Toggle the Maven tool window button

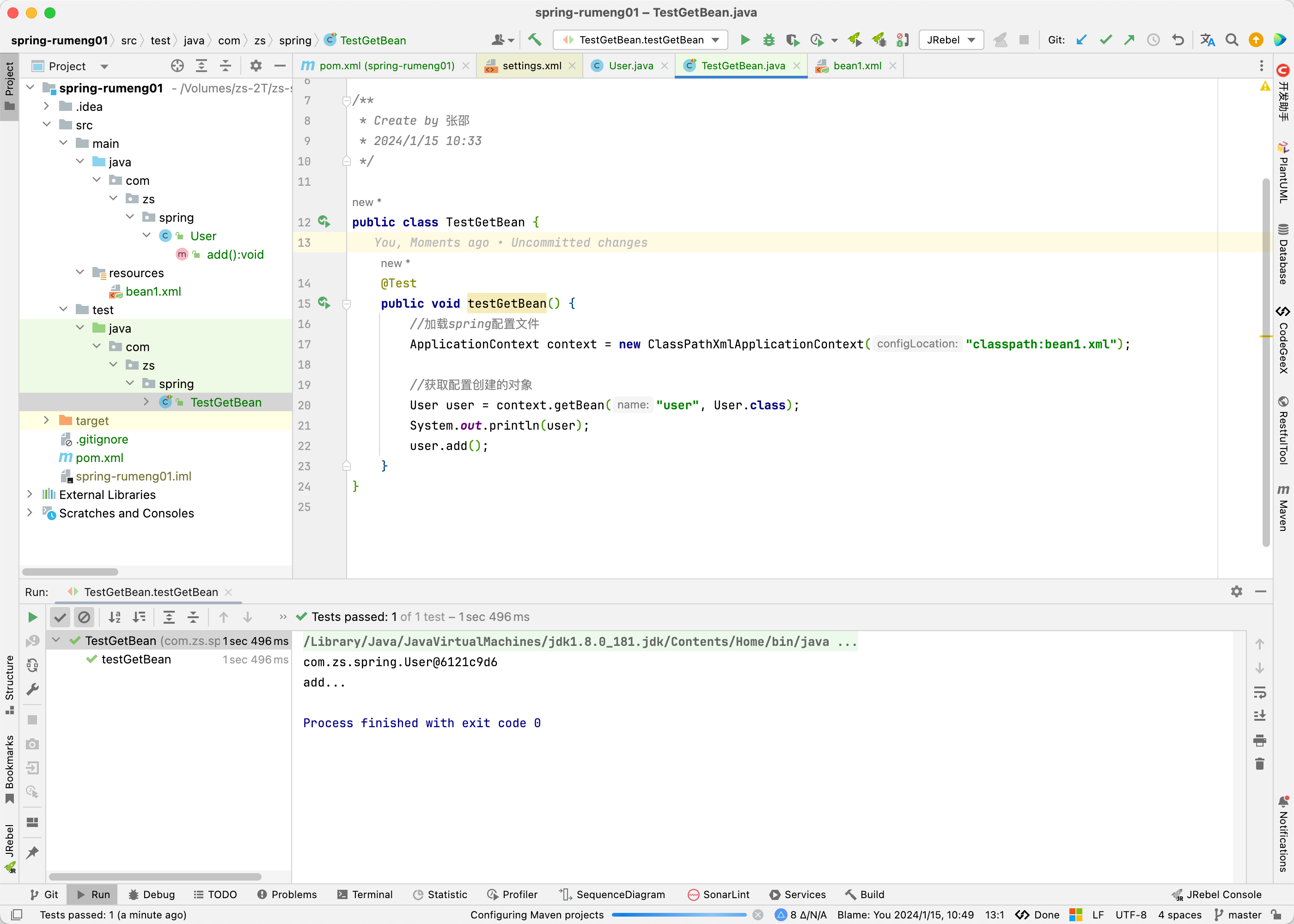click(1284, 508)
